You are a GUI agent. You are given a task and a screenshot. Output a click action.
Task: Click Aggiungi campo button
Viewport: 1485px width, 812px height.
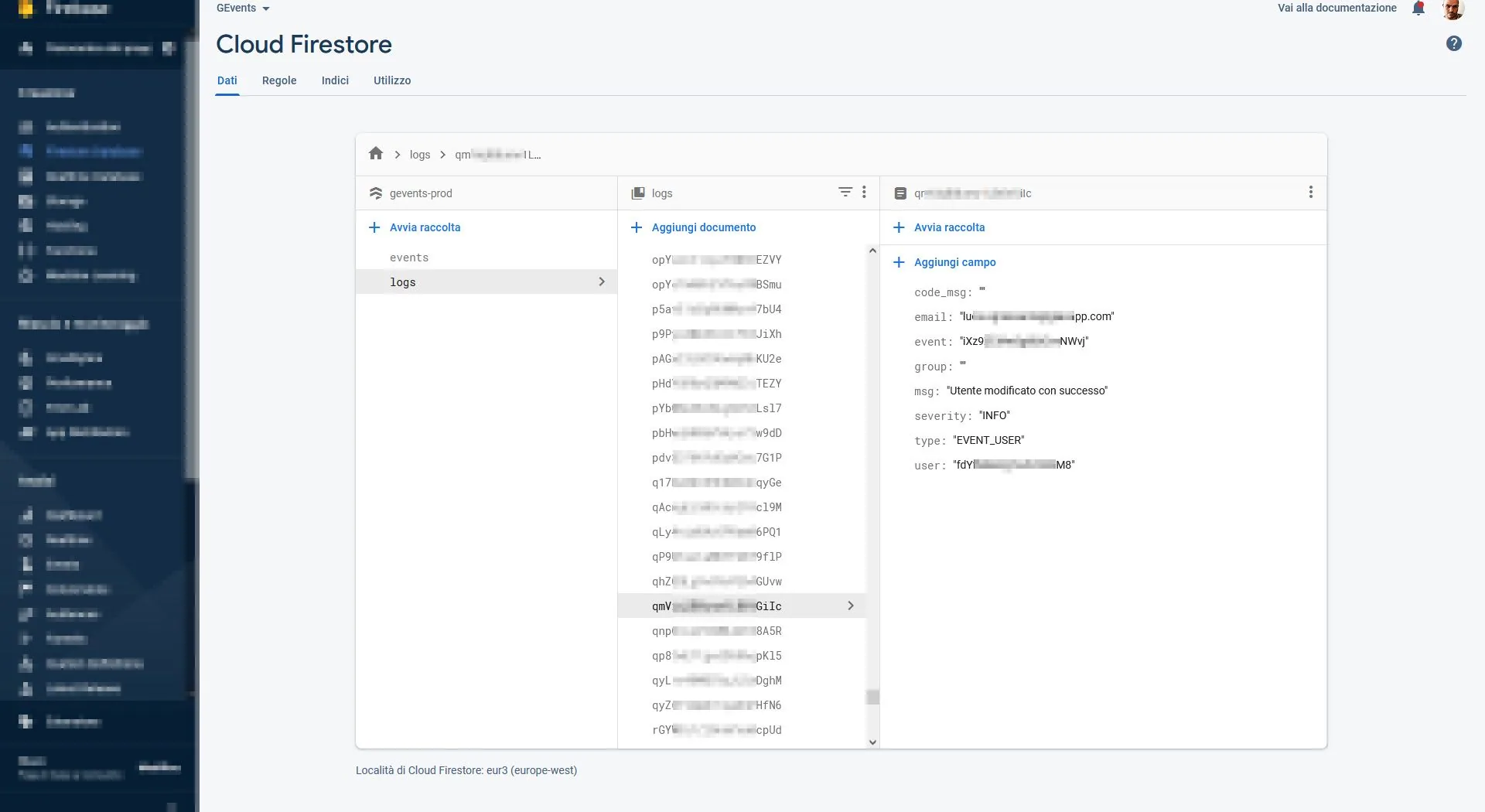point(955,262)
